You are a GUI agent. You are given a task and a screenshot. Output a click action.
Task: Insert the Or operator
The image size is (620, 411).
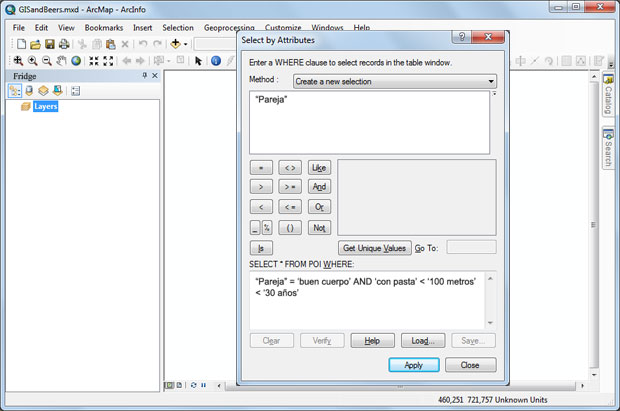(x=319, y=207)
